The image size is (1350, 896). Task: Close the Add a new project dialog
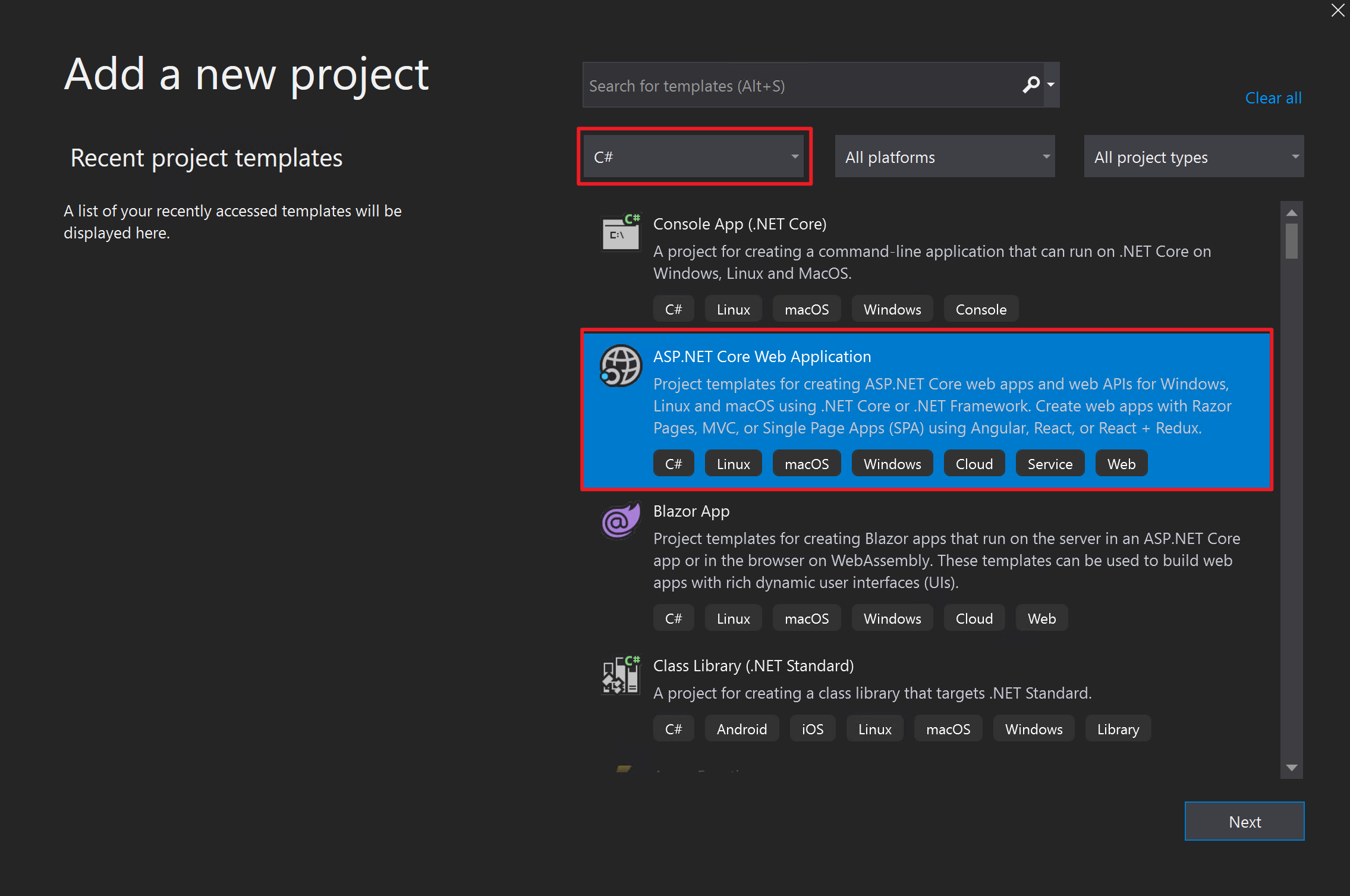[x=1338, y=11]
